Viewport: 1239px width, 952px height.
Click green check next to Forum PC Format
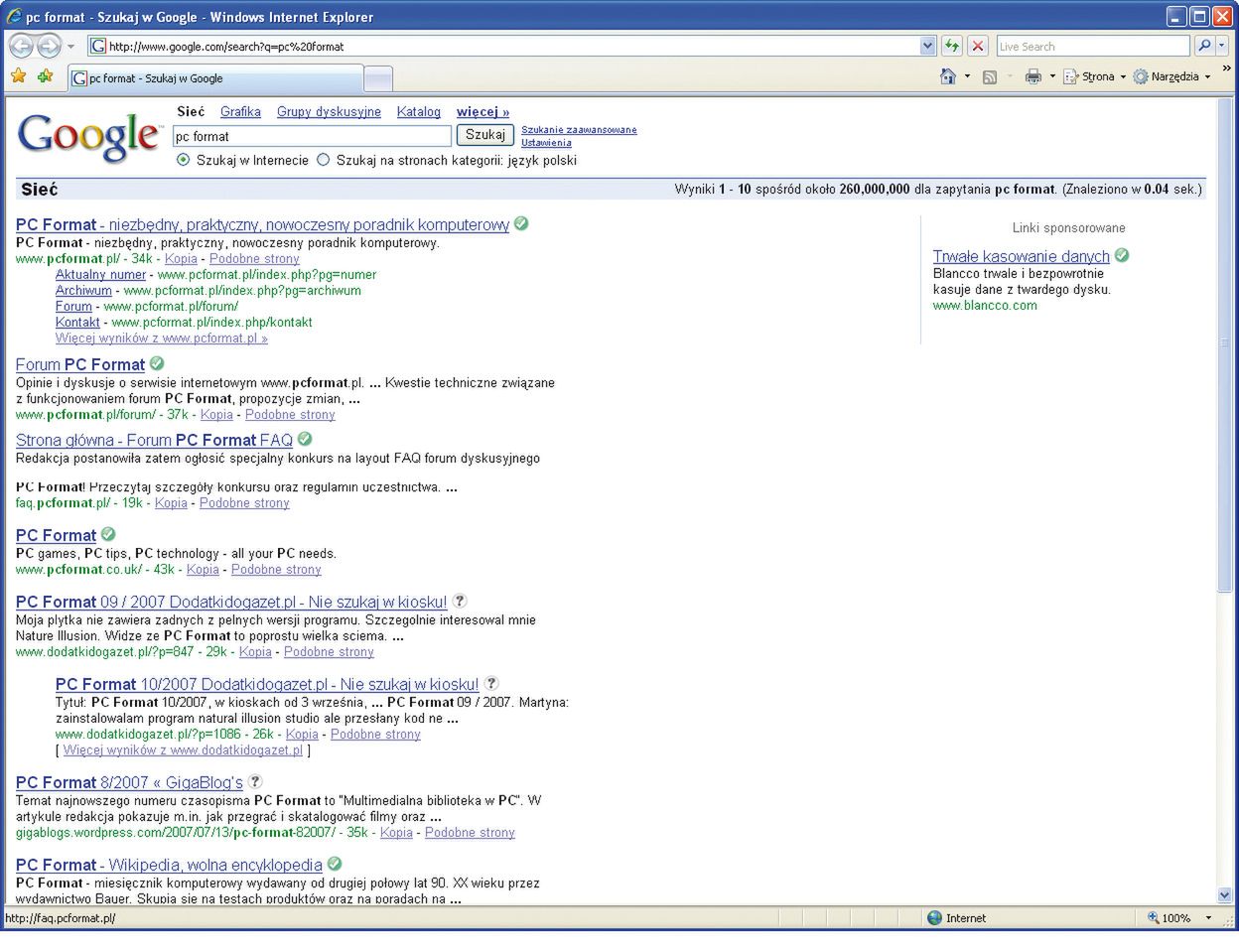[157, 363]
